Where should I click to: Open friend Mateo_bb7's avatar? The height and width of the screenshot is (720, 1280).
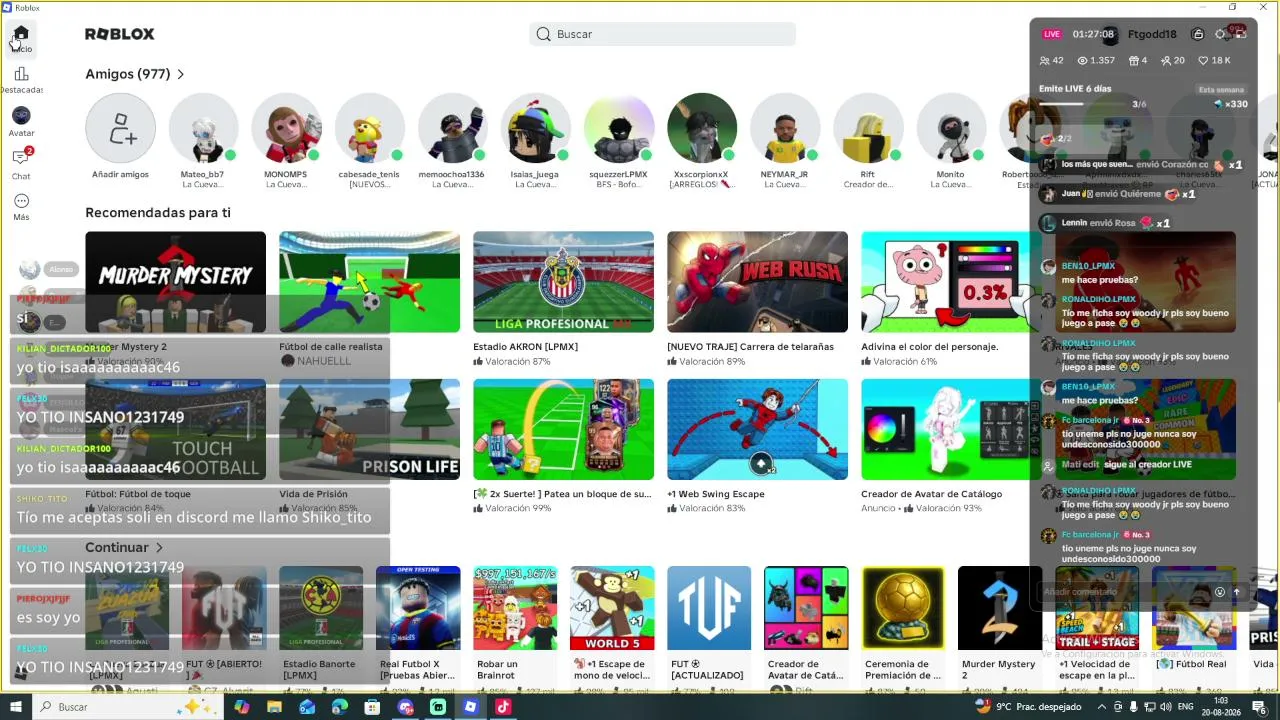203,128
